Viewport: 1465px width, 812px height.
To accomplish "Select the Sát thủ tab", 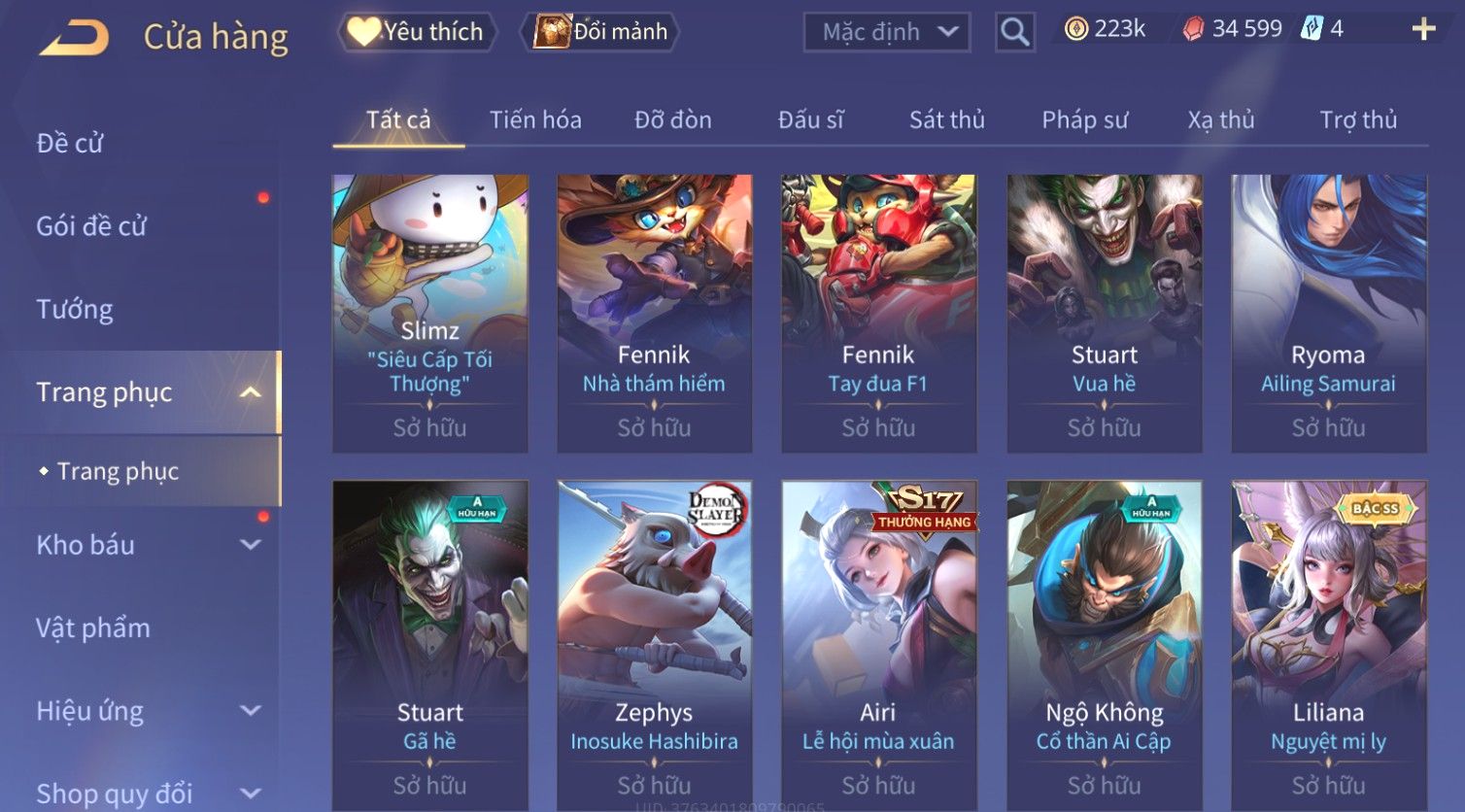I will 946,119.
